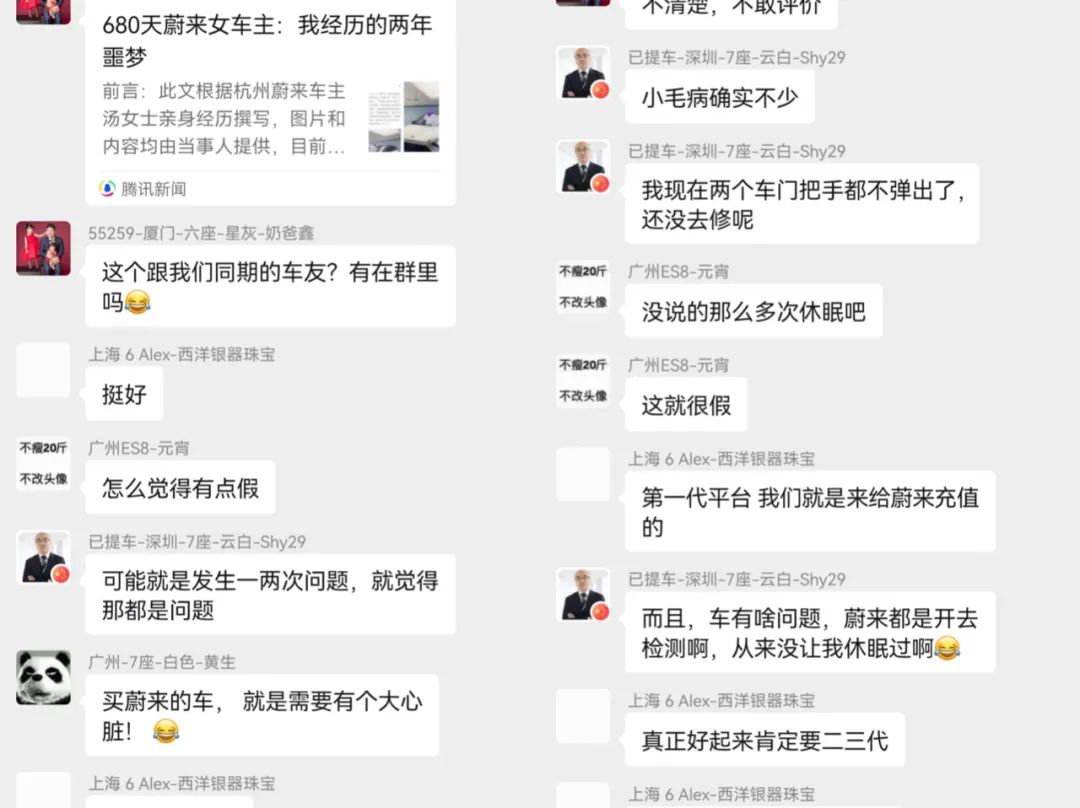Tap avatar next to 这就很假 message
This screenshot has height=808, width=1080.
click(x=583, y=381)
